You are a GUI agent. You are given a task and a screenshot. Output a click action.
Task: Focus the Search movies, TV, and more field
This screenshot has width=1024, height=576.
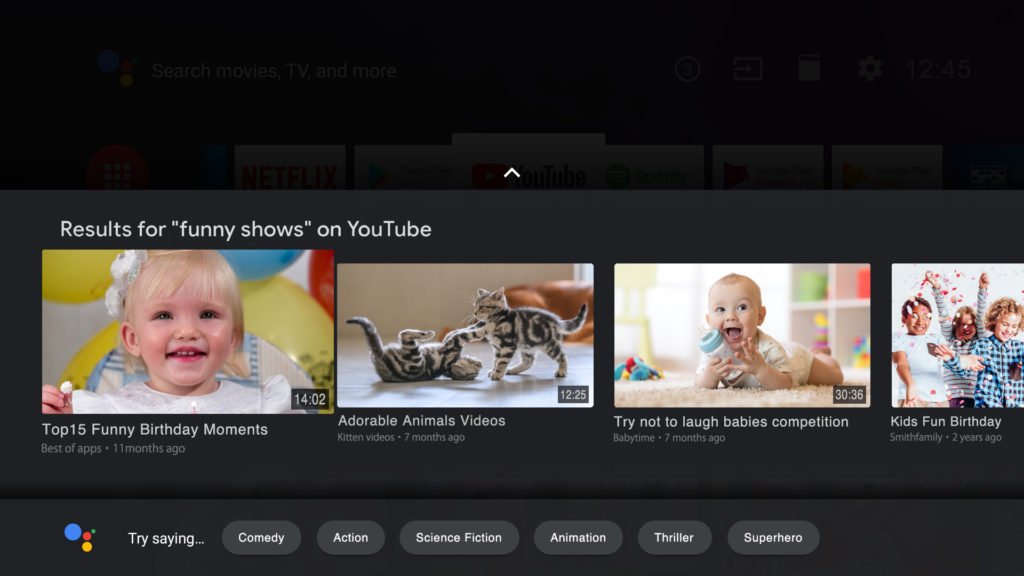click(274, 71)
